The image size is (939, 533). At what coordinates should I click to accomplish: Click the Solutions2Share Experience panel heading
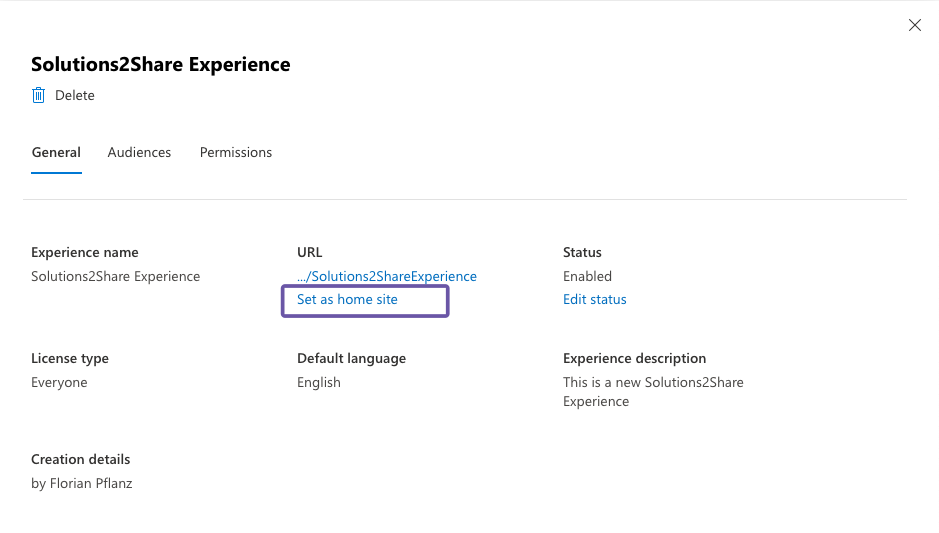click(x=160, y=64)
